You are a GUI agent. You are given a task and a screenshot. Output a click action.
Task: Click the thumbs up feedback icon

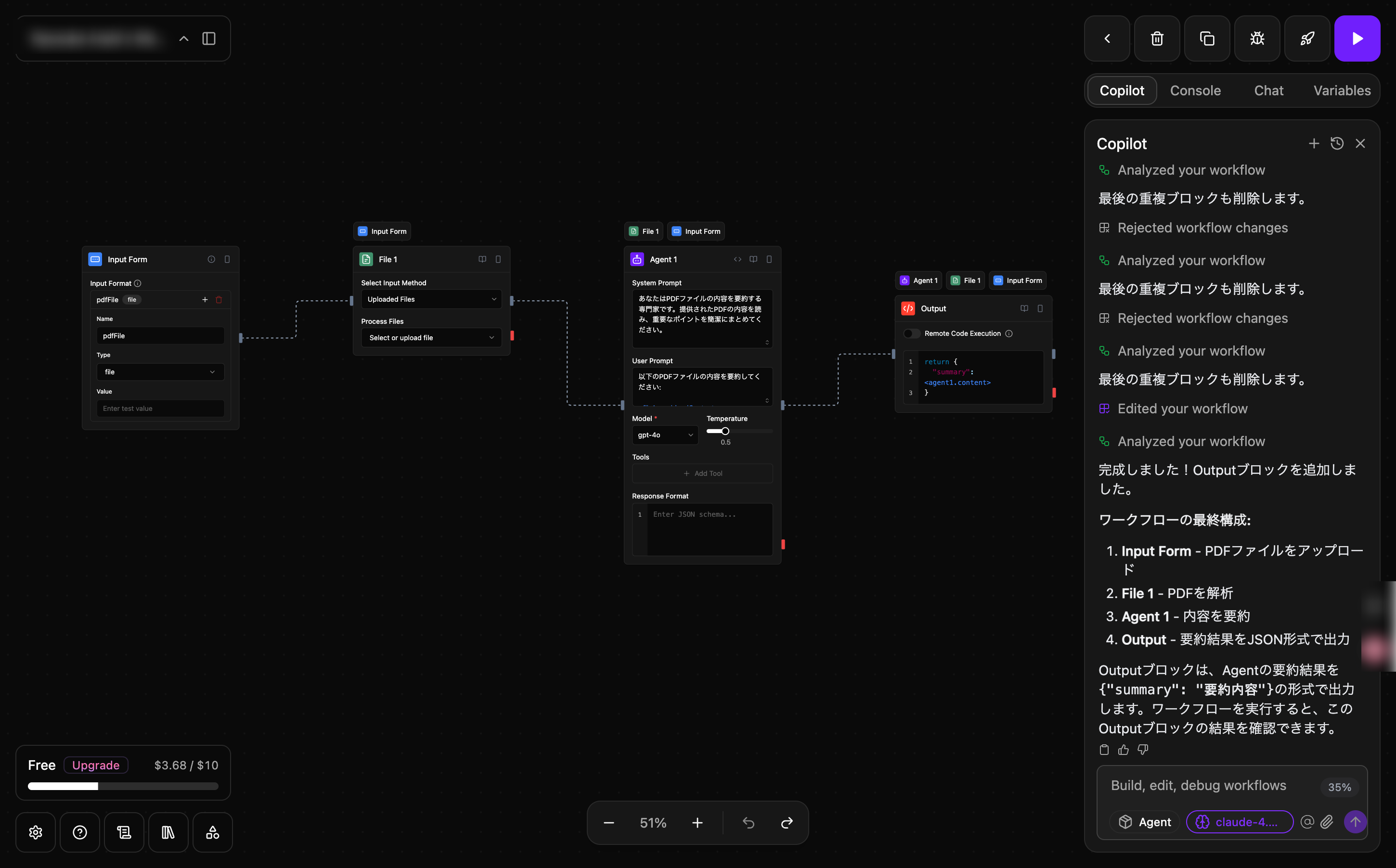coord(1123,750)
